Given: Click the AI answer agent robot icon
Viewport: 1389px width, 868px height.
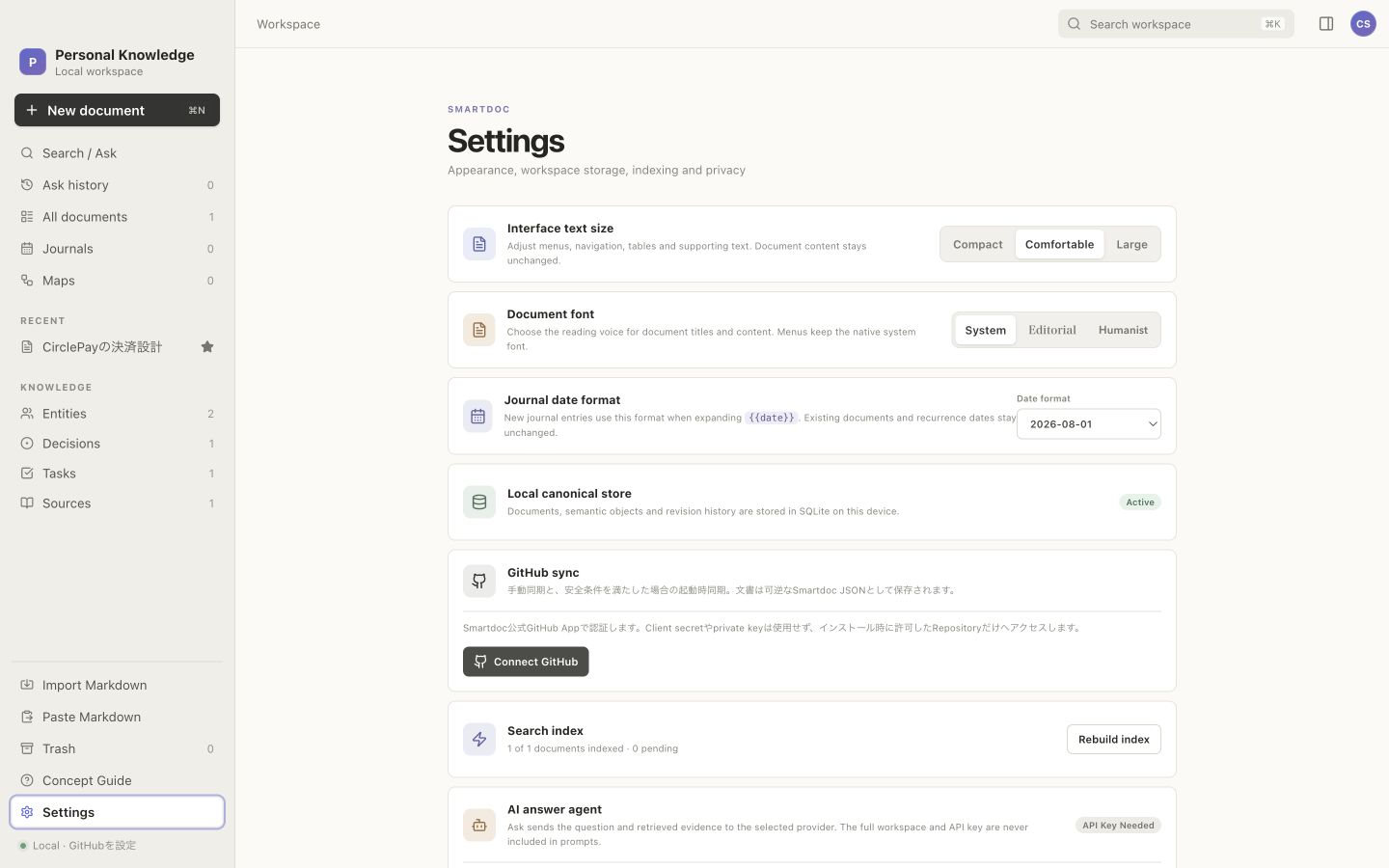Looking at the screenshot, I should click(x=479, y=825).
